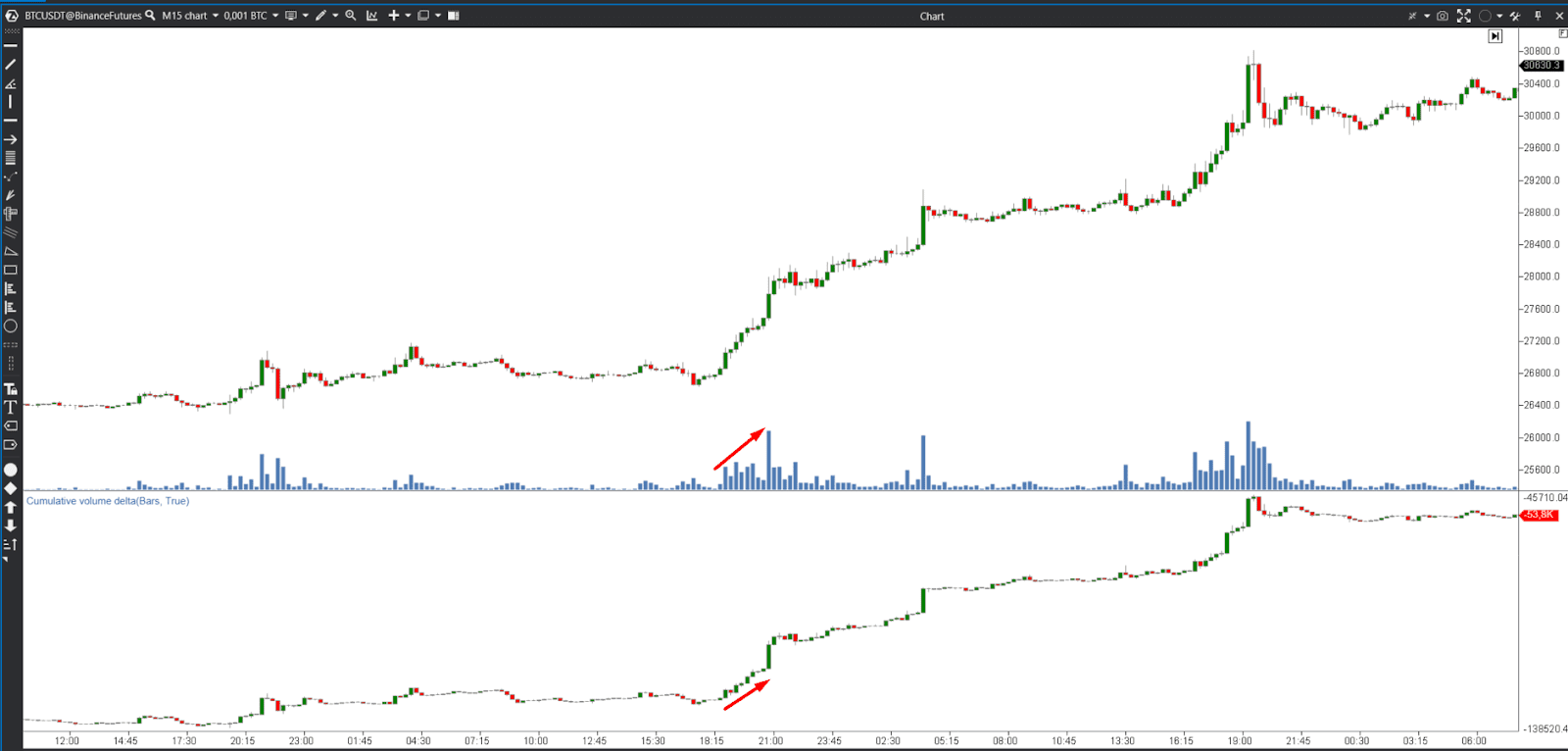The height and width of the screenshot is (751, 1568).
Task: Click the search magnifier next to BTCUSDT
Action: tap(150, 15)
